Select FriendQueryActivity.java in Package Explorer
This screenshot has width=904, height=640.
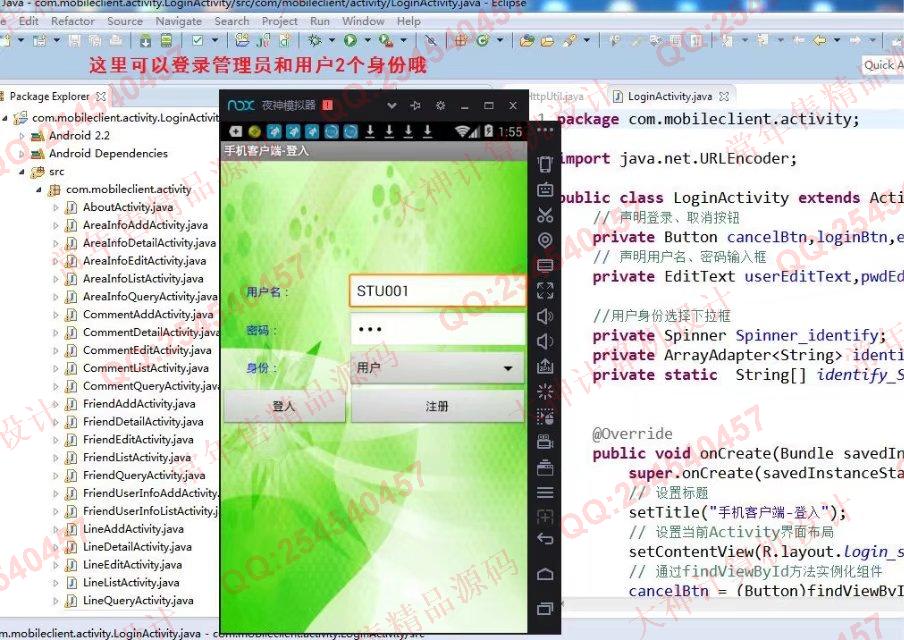click(144, 476)
